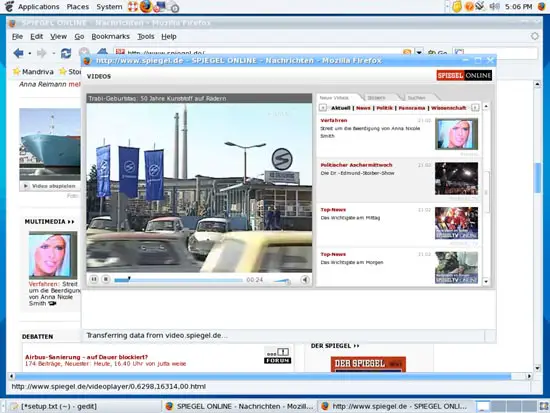Open the Top-News am Mittag thumbnail
Viewport: 550px width, 413px height.
tap(456, 223)
